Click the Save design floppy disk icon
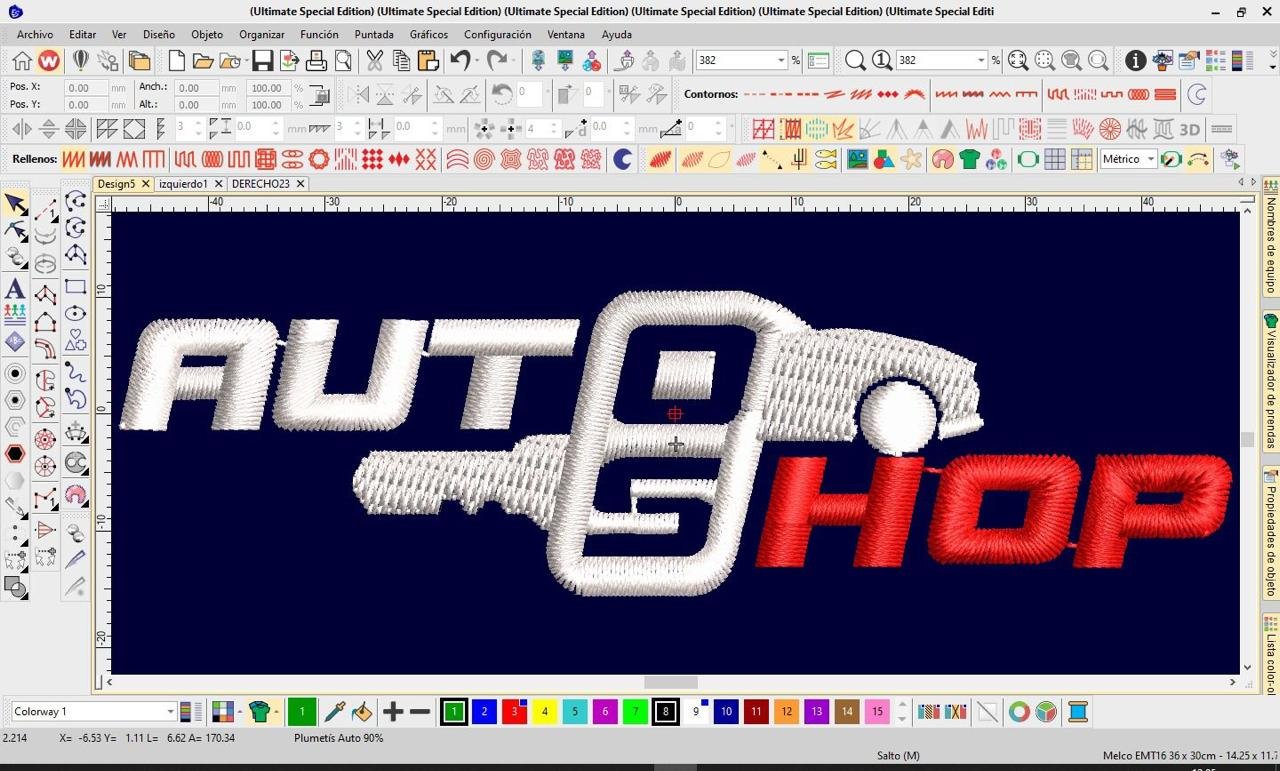This screenshot has height=771, width=1280. coord(262,61)
